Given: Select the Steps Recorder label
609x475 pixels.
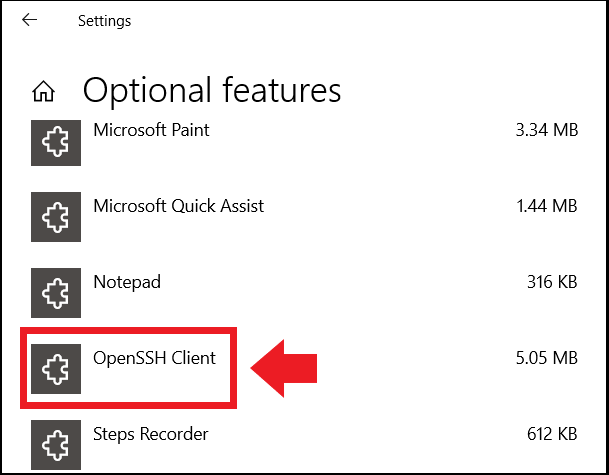Looking at the screenshot, I should 150,434.
